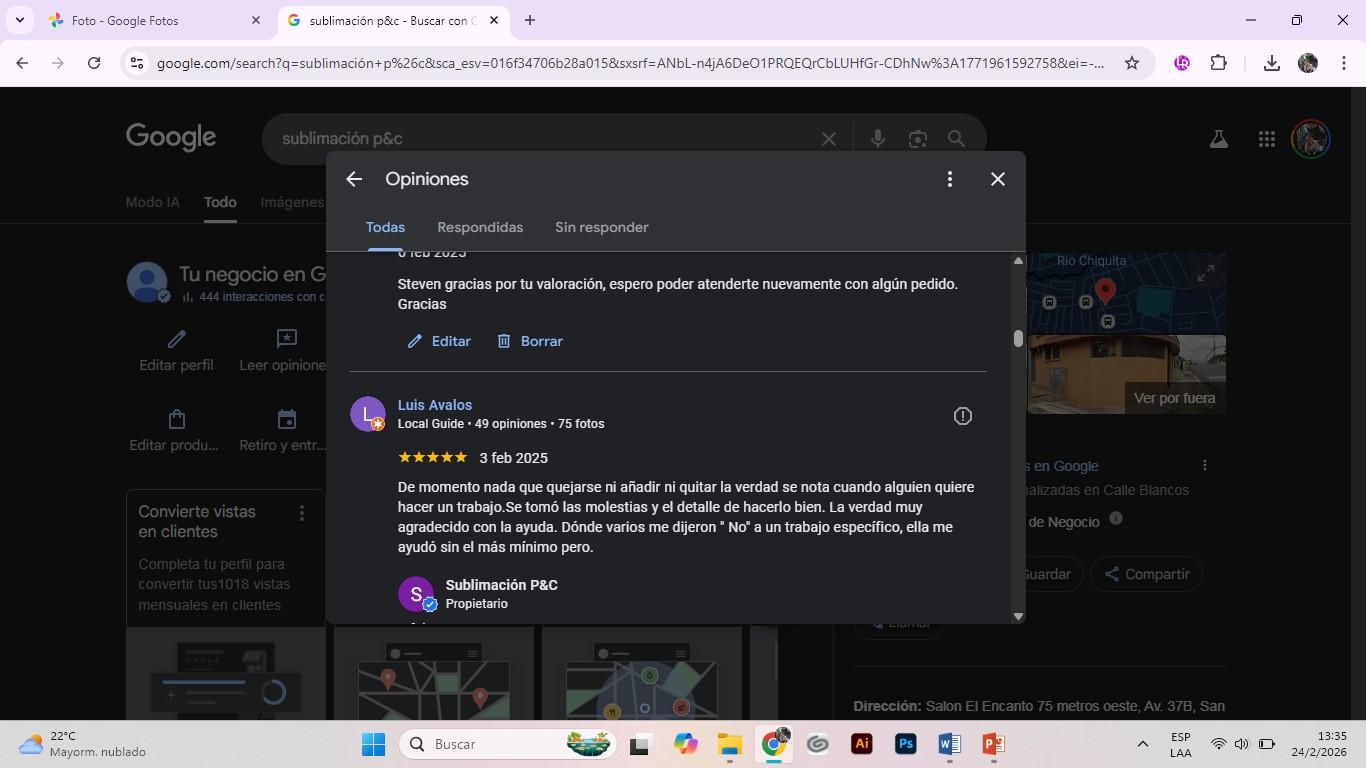Go back in browser history
This screenshot has height=768, width=1366.
click(x=22, y=63)
